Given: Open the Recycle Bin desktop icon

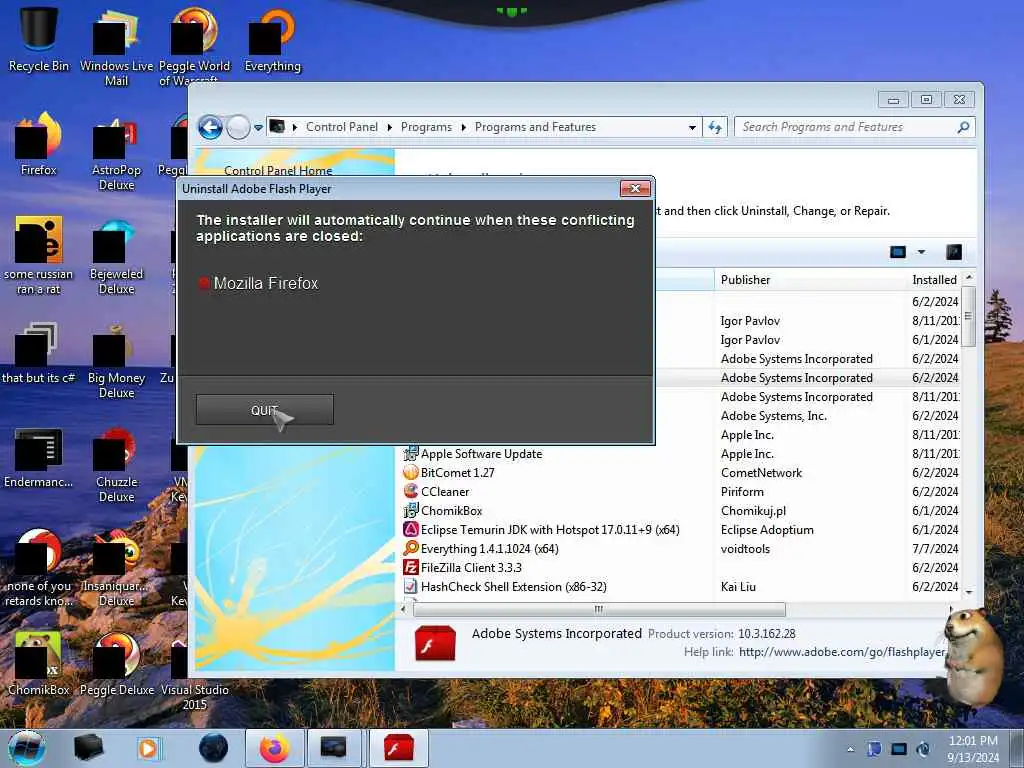Looking at the screenshot, I should coord(39,39).
